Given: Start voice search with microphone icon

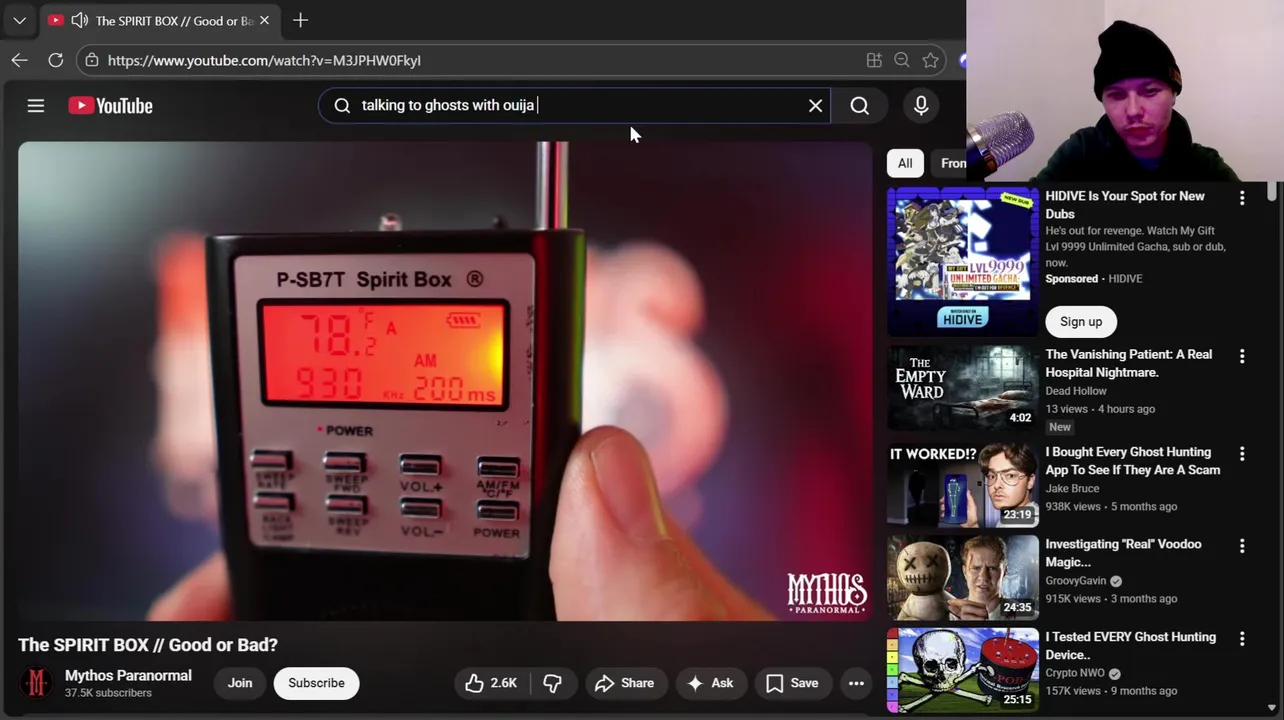Looking at the screenshot, I should click(x=921, y=105).
